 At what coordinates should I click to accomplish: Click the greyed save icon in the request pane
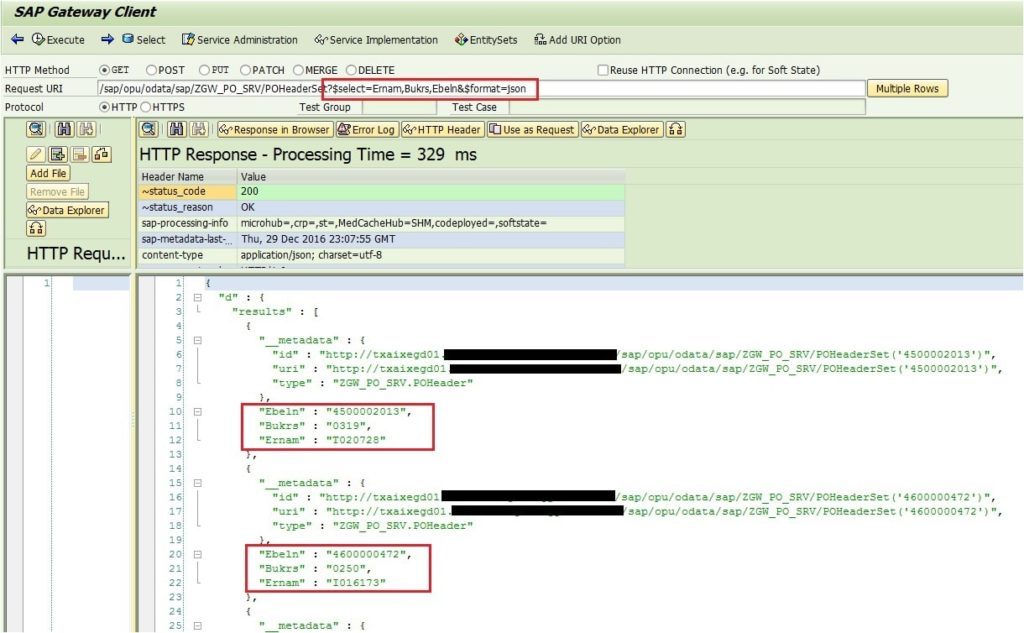point(80,154)
